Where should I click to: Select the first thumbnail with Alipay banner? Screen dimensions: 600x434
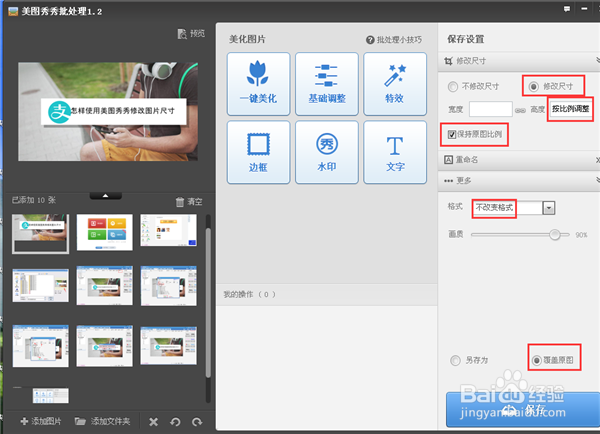click(x=41, y=233)
